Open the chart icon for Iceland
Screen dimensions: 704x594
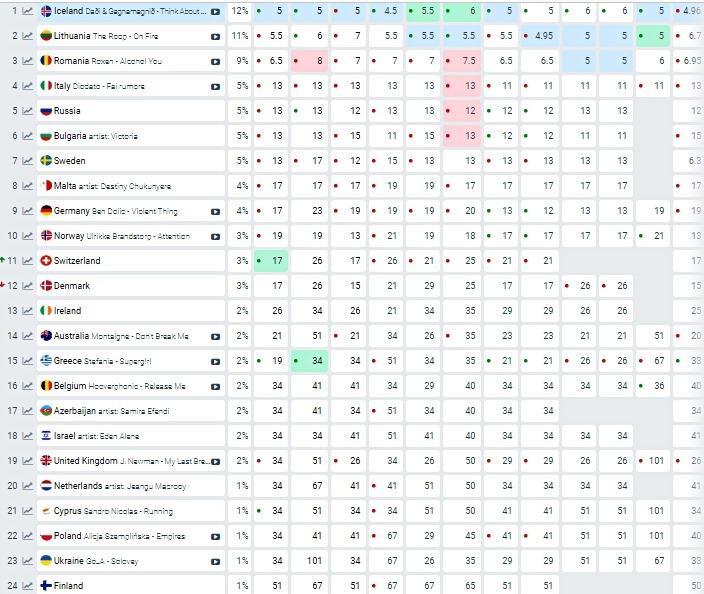(28, 11)
